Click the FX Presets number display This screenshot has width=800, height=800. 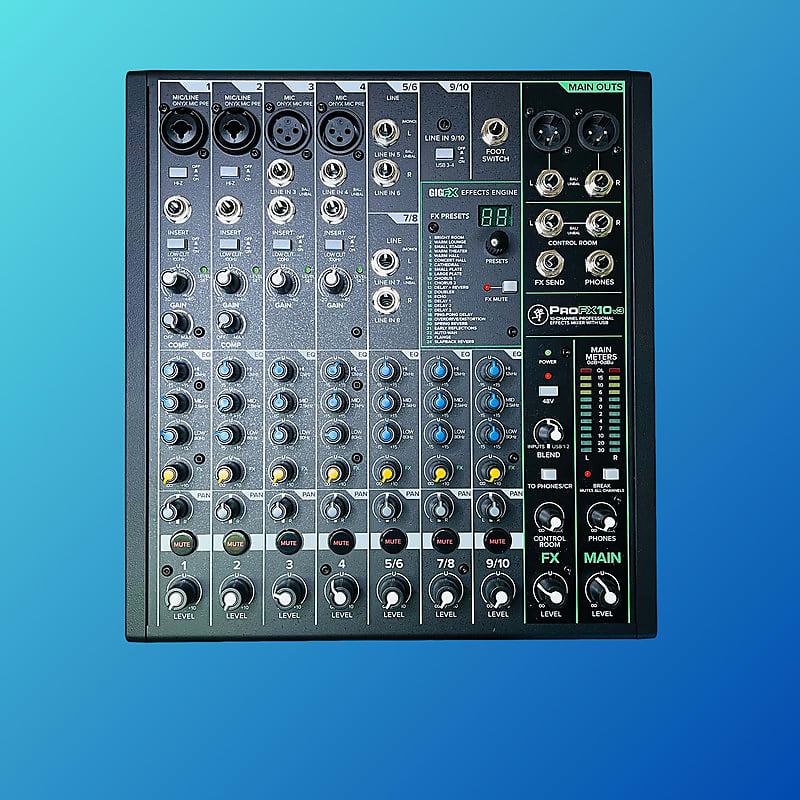coord(494,217)
